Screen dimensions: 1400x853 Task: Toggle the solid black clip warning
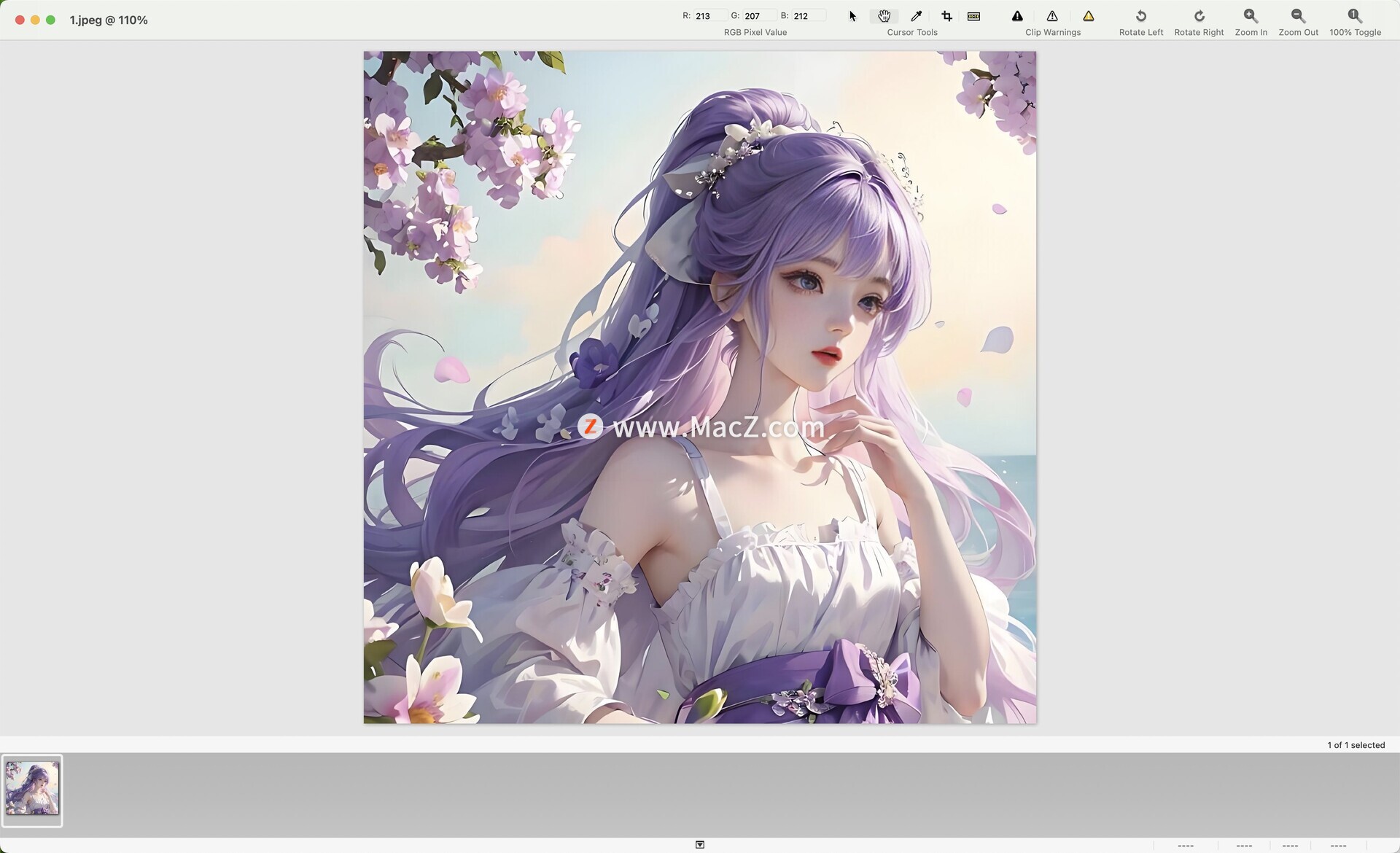pos(1017,16)
